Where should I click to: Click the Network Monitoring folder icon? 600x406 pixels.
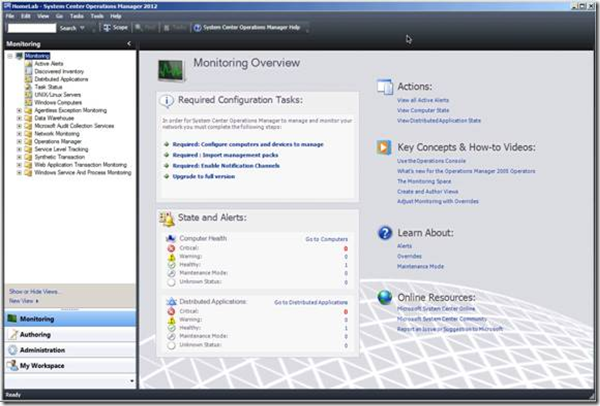28,134
